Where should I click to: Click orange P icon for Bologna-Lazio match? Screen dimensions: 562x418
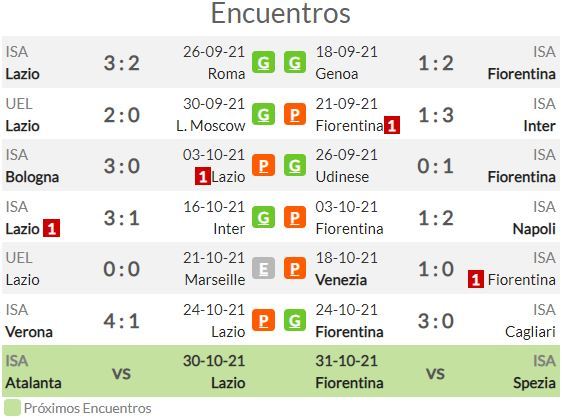click(x=263, y=165)
